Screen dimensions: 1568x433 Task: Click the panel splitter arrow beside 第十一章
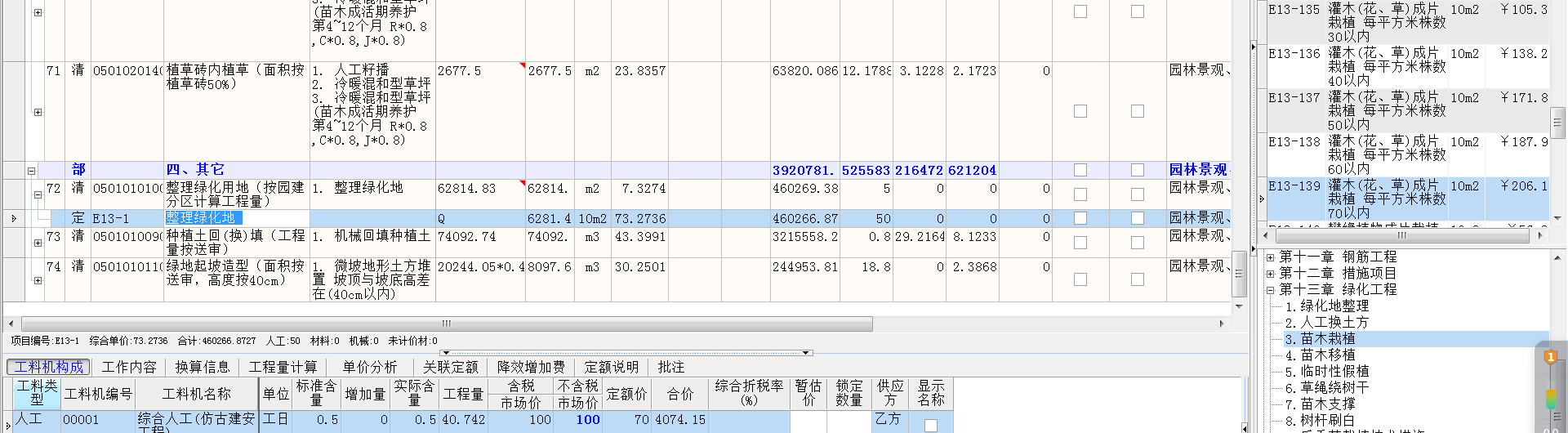tap(1254, 251)
